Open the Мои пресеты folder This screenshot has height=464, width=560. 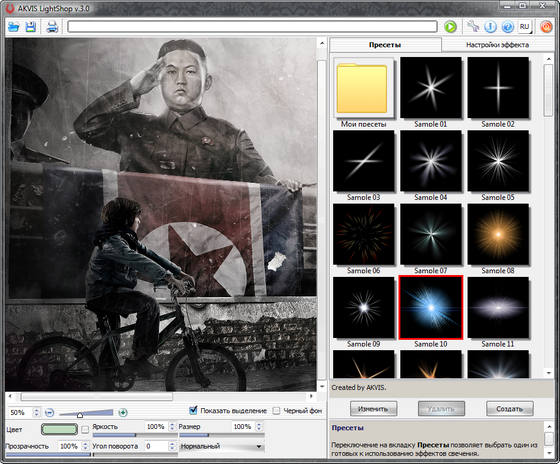[x=364, y=88]
